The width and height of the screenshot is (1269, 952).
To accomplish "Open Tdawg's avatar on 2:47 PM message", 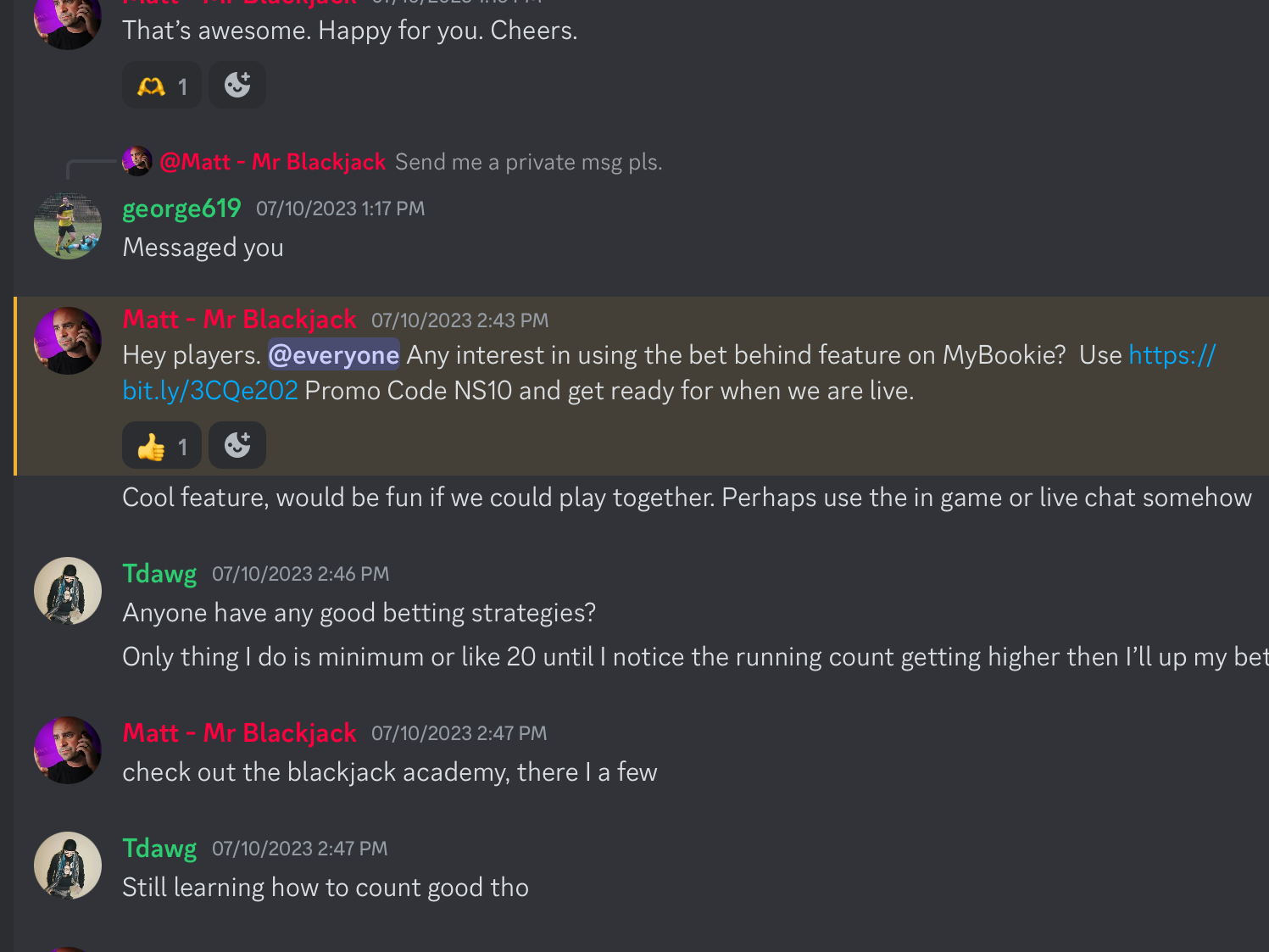I will coord(68,866).
